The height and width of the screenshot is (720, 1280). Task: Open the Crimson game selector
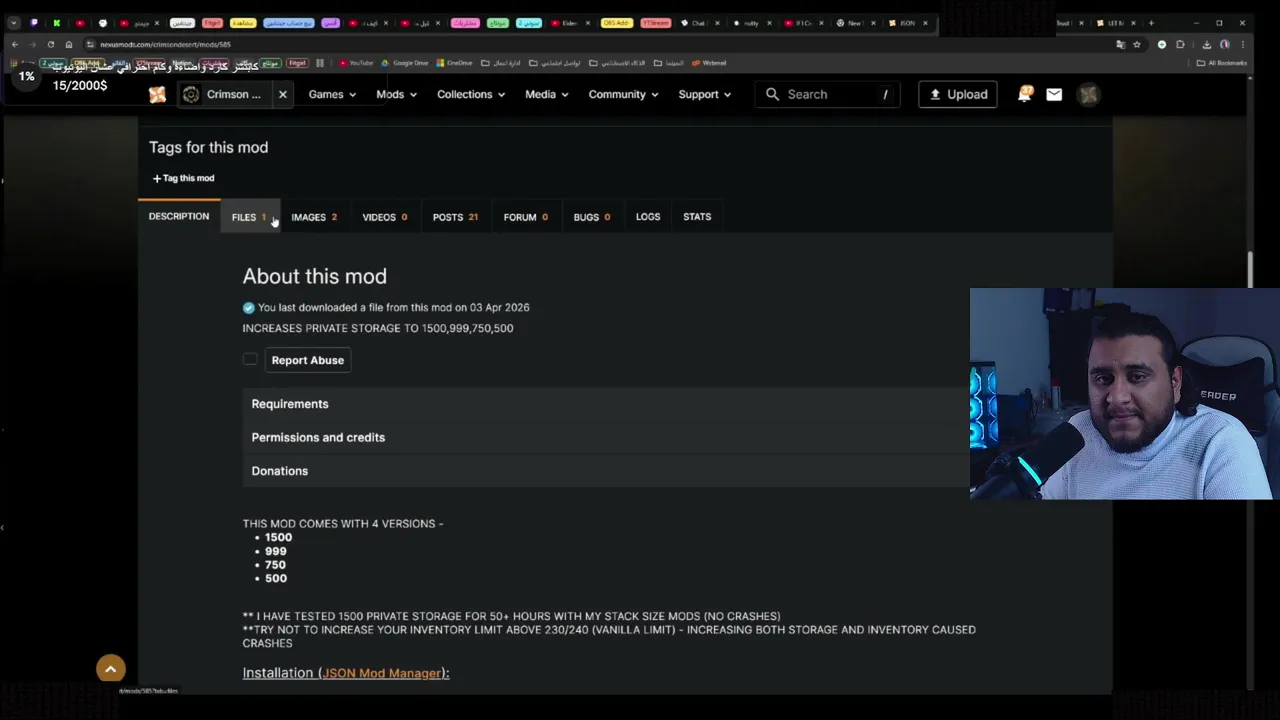223,94
